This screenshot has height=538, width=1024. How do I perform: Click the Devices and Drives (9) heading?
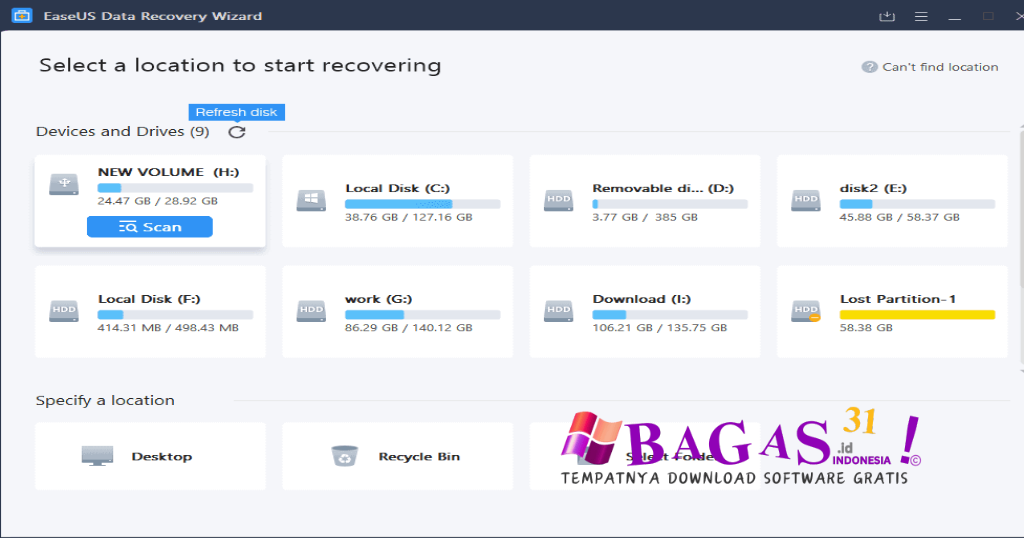pos(122,131)
